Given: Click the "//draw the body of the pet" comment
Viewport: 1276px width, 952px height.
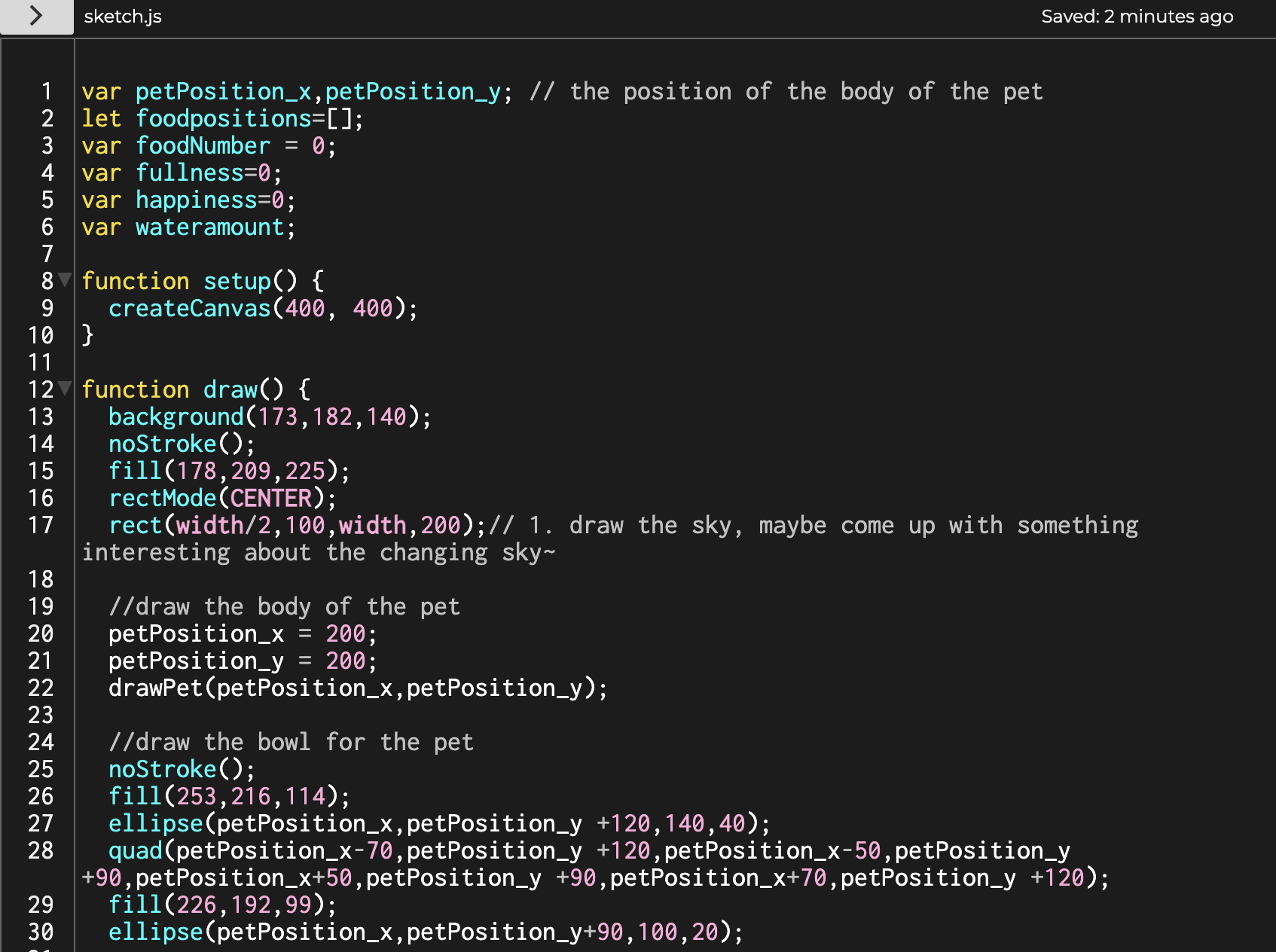Looking at the screenshot, I should [x=284, y=607].
